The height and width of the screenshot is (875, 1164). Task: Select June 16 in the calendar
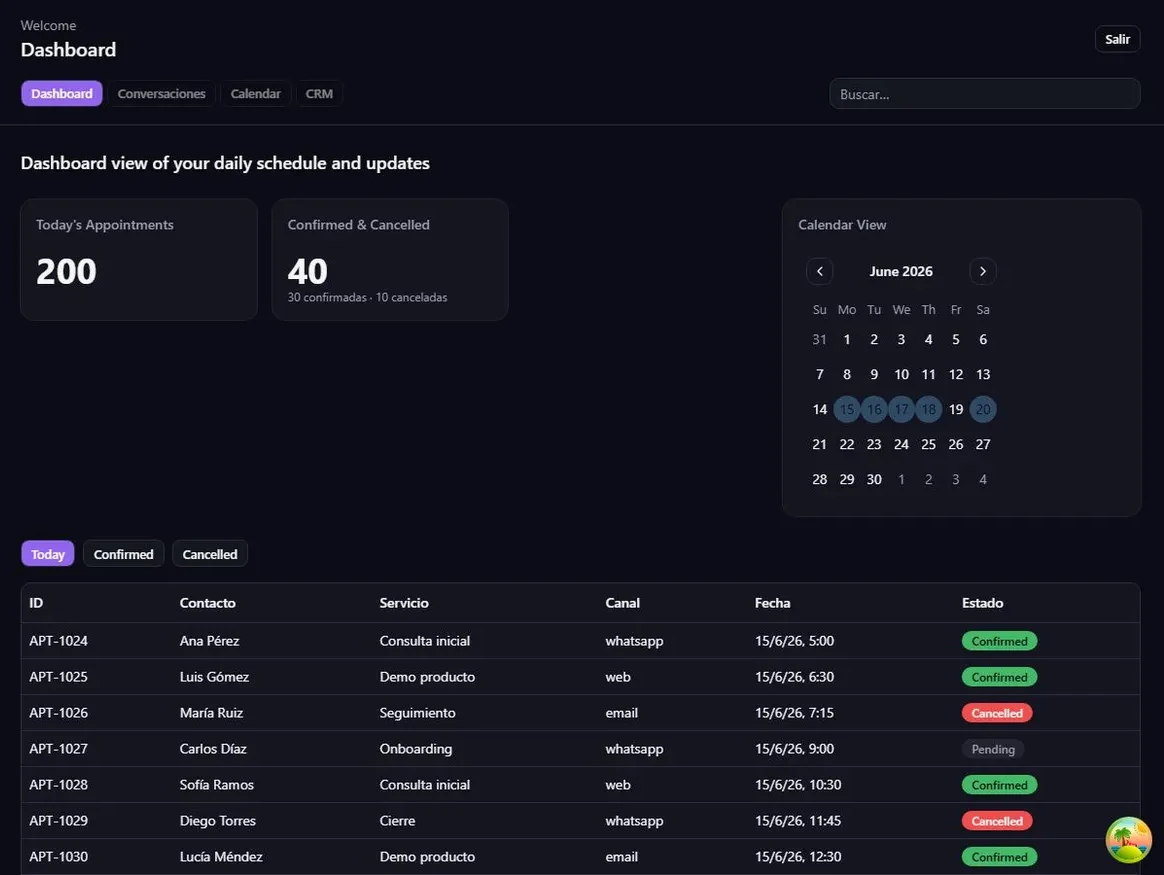(874, 409)
